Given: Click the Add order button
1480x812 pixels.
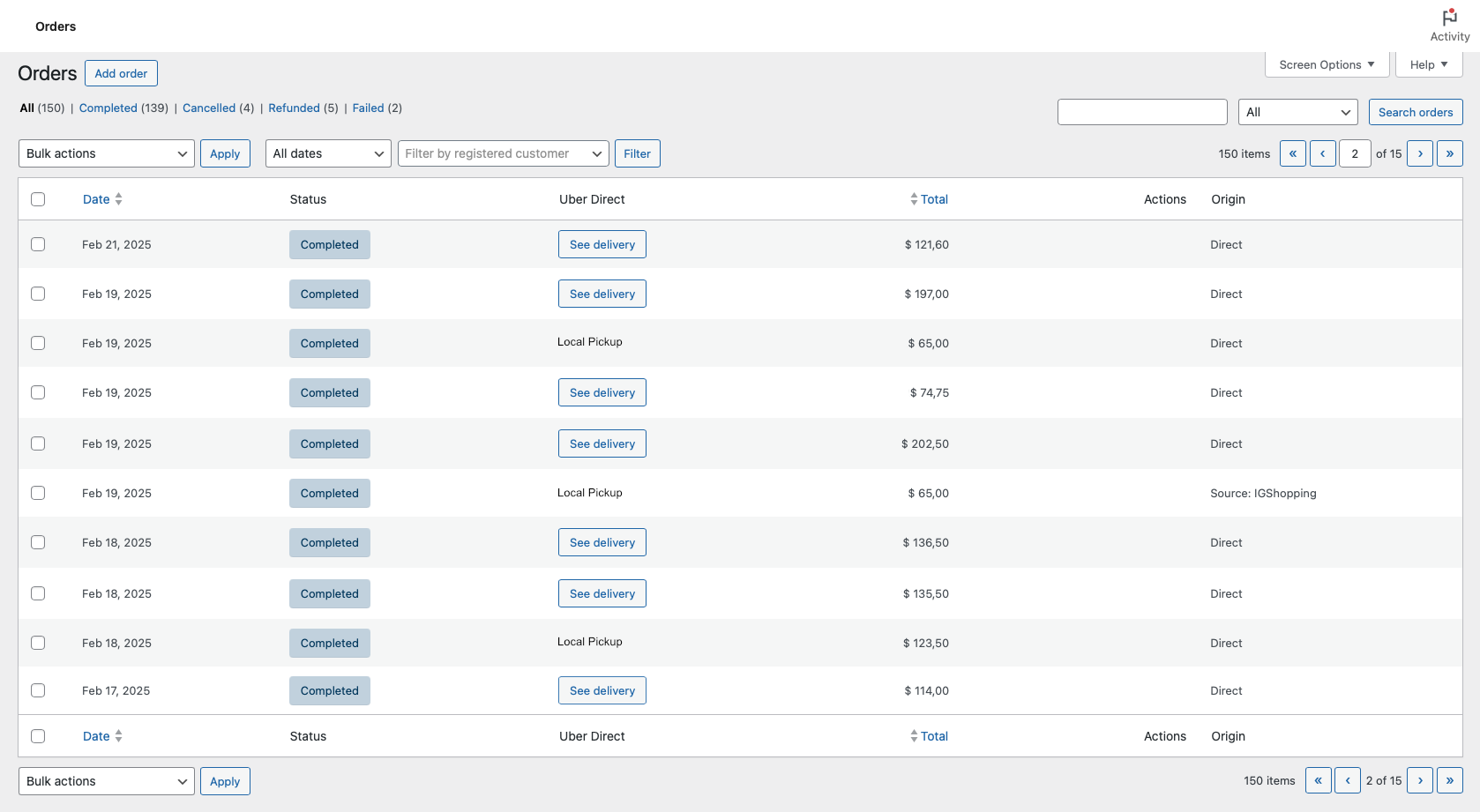Looking at the screenshot, I should point(121,73).
